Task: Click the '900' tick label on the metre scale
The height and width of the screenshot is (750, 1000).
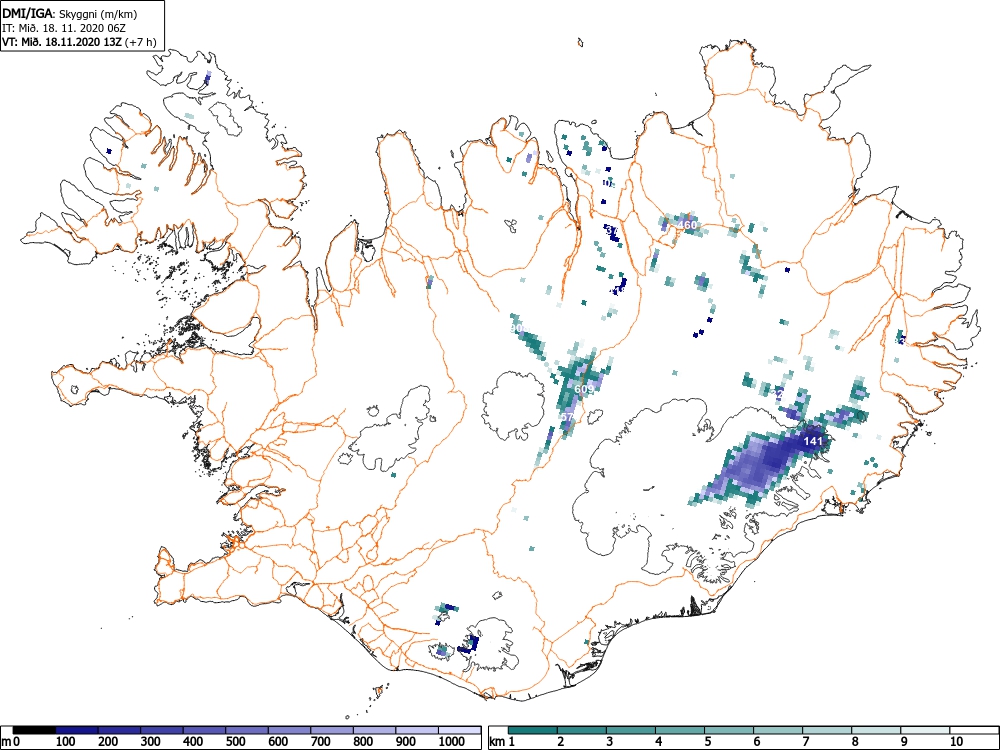Action: (406, 742)
